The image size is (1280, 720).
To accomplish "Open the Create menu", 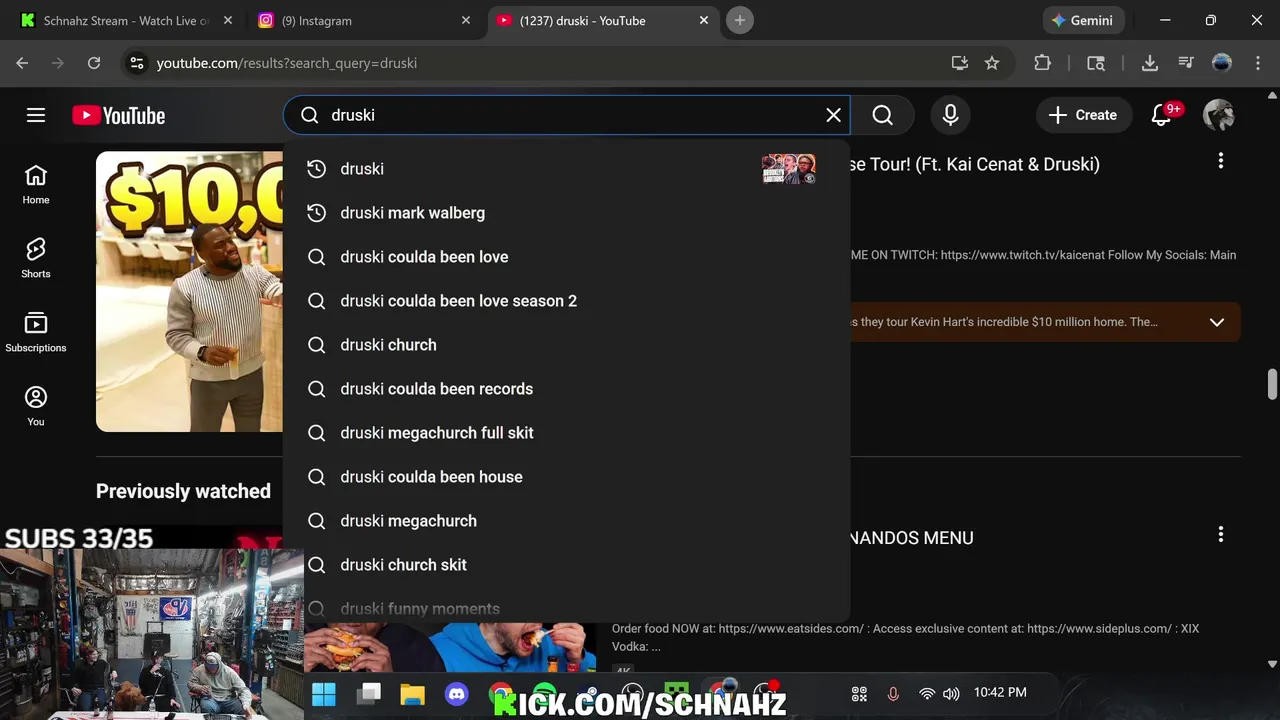I will (x=1083, y=115).
